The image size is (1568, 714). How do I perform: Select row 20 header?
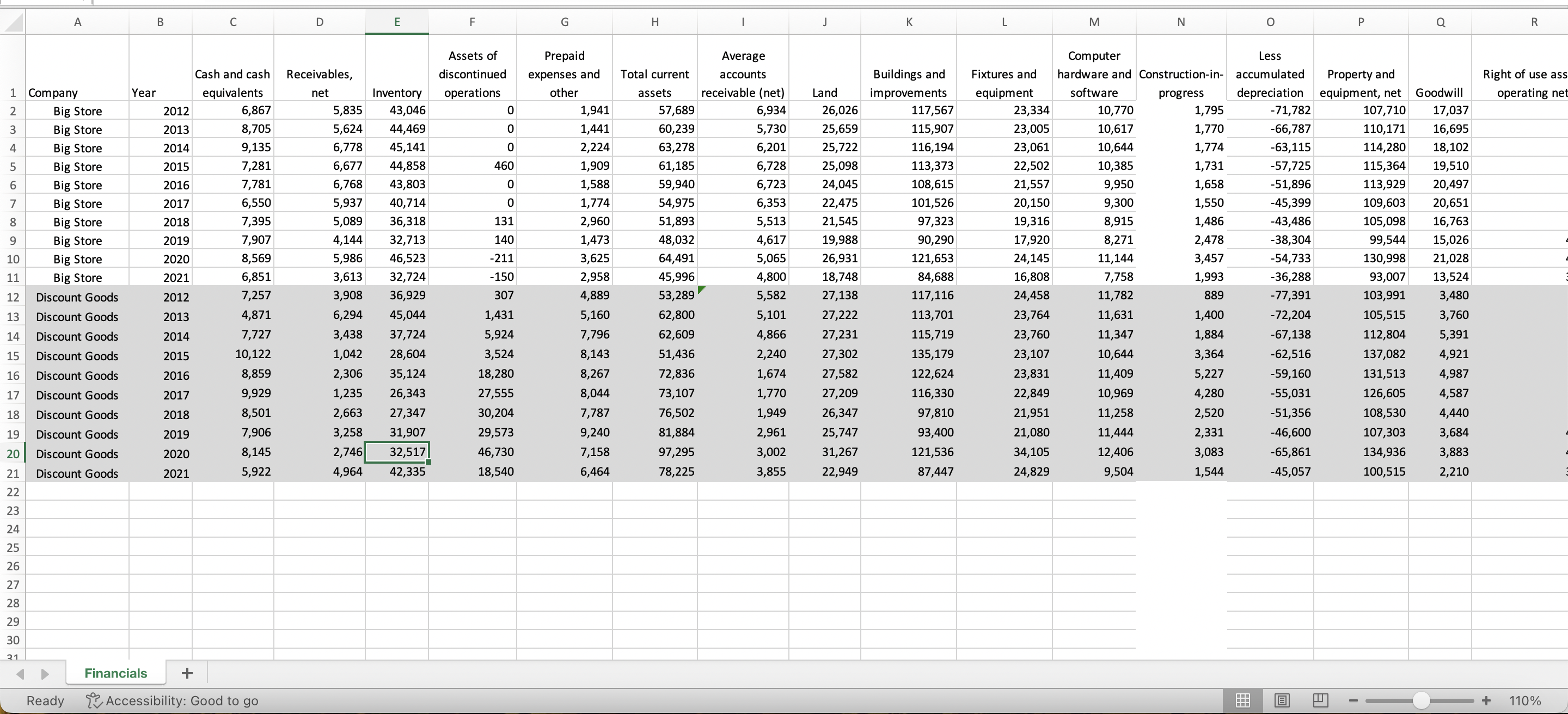pos(13,454)
